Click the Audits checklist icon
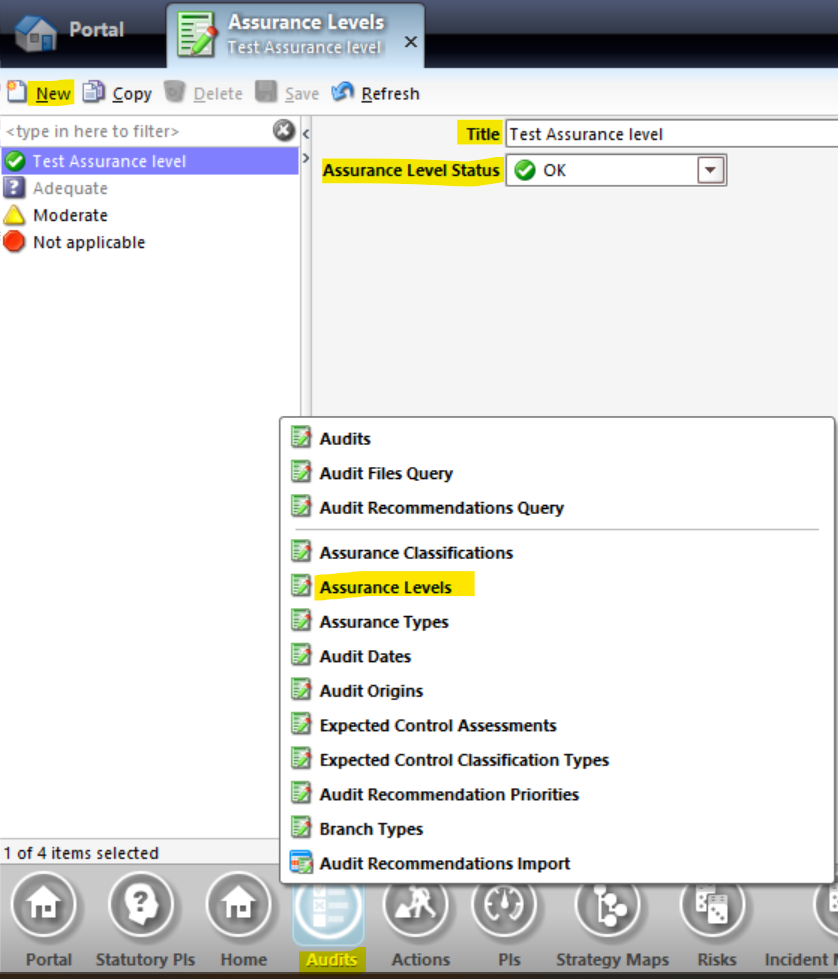838x979 pixels. point(328,905)
